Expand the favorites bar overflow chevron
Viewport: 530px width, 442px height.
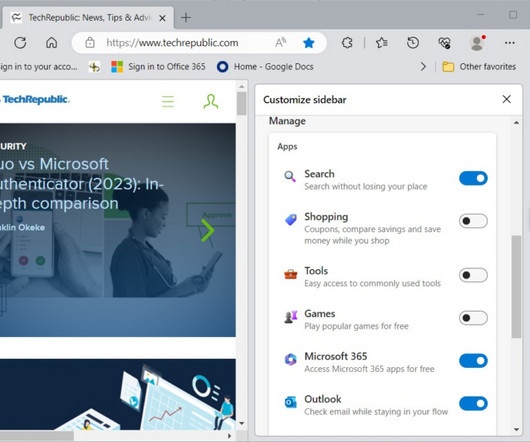[423, 67]
